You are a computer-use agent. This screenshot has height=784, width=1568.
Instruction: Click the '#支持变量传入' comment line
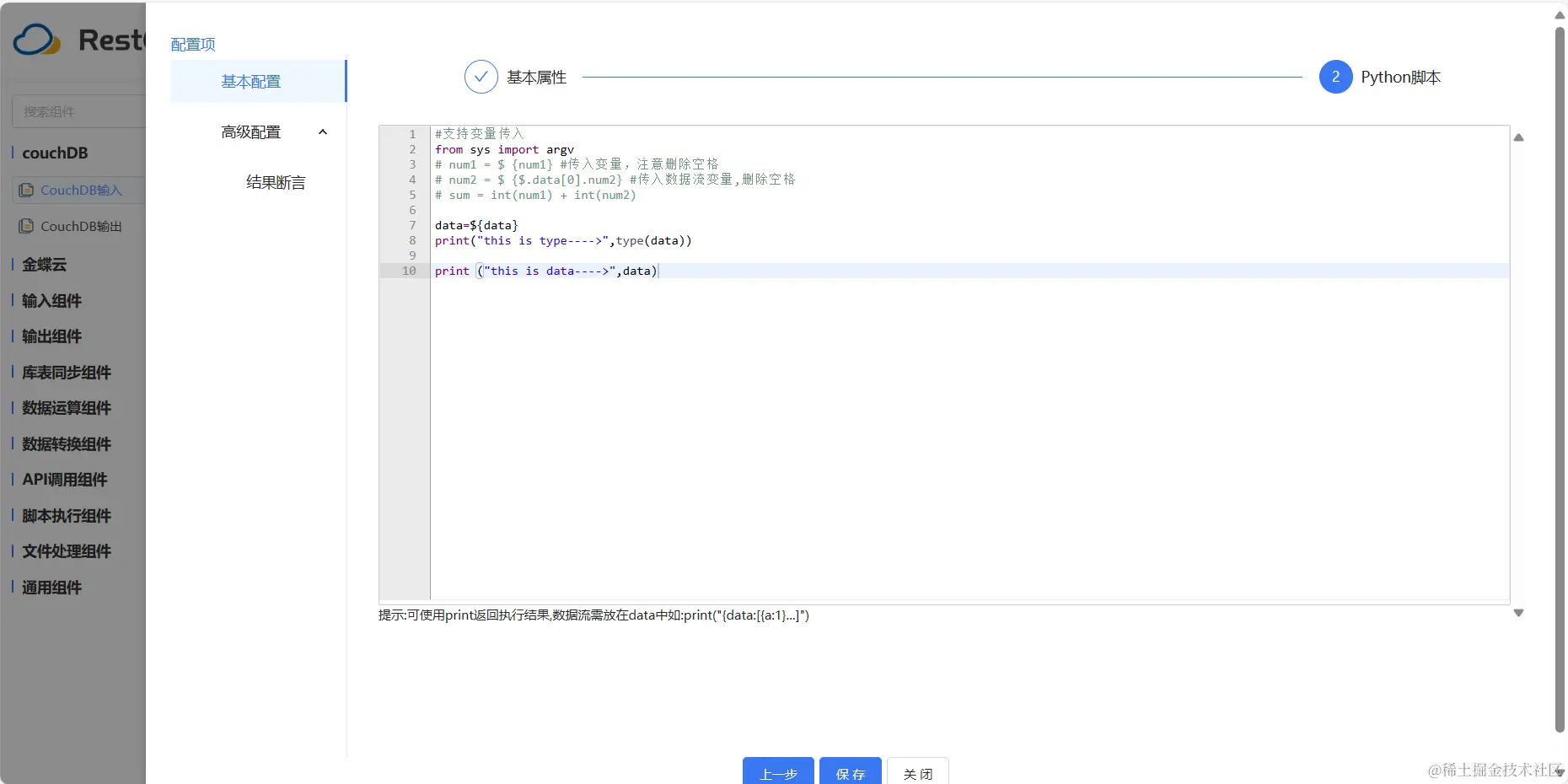[480, 134]
